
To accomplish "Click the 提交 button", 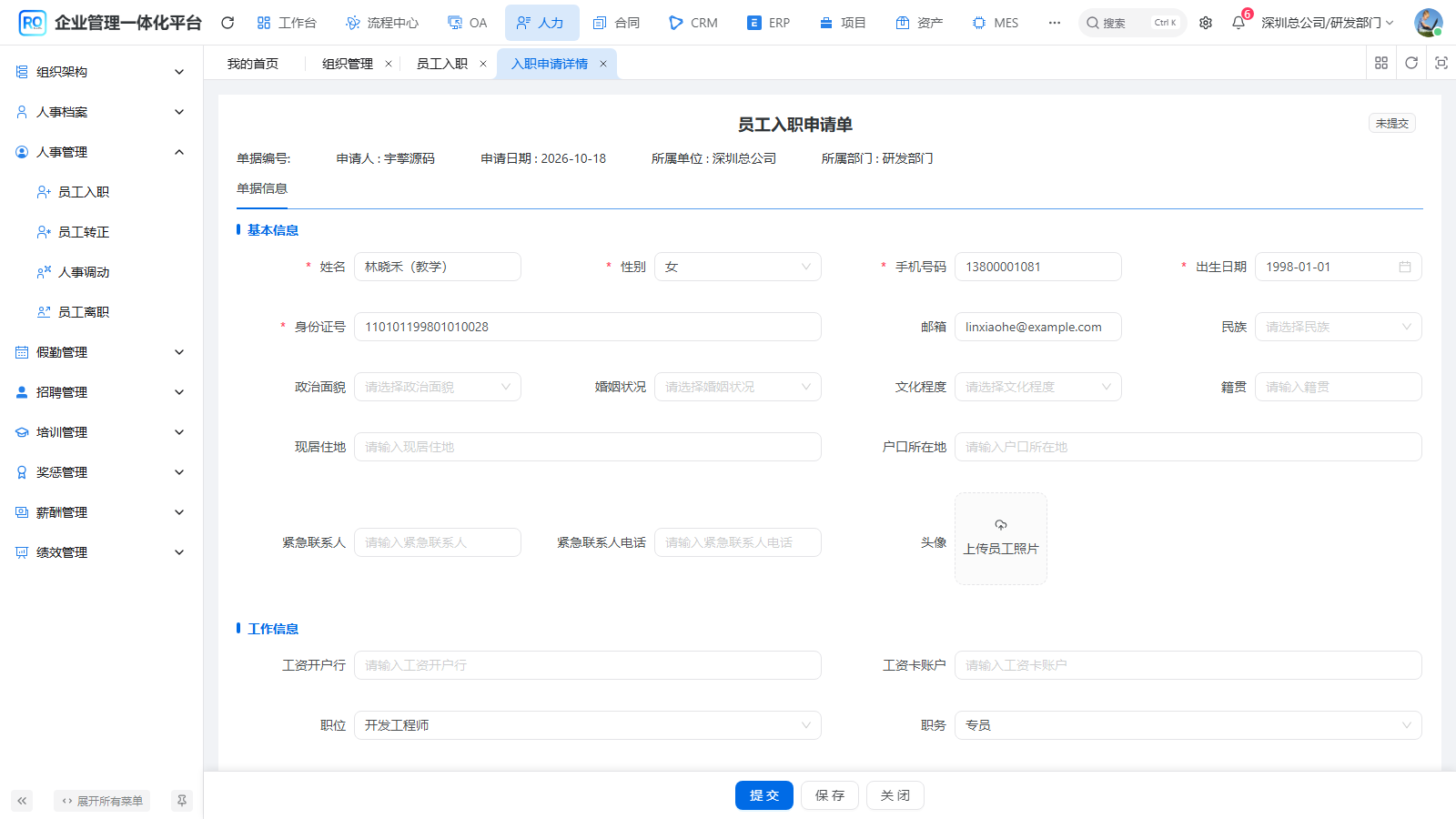I will [764, 795].
